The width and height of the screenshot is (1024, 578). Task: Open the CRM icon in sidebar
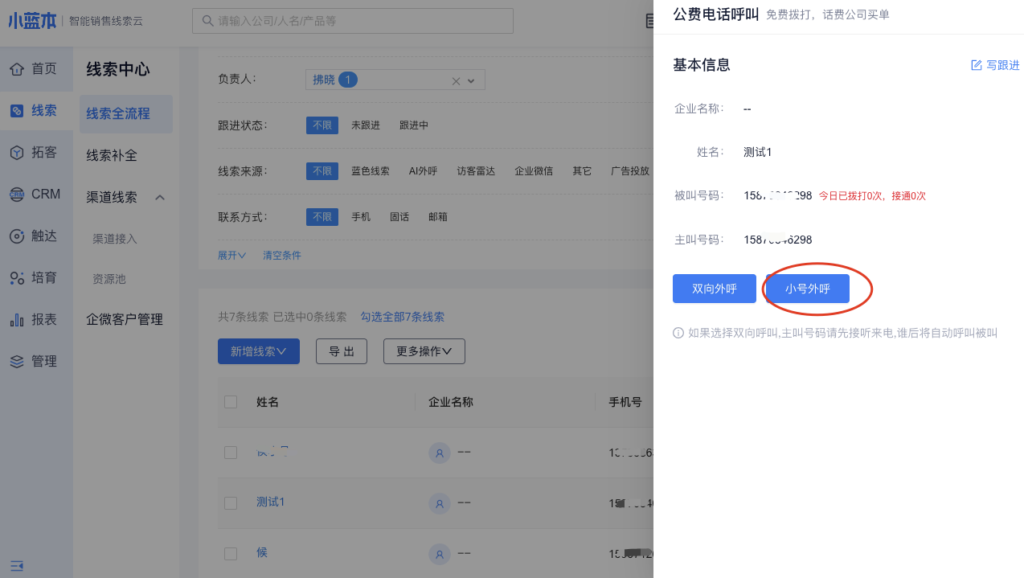(x=17, y=194)
